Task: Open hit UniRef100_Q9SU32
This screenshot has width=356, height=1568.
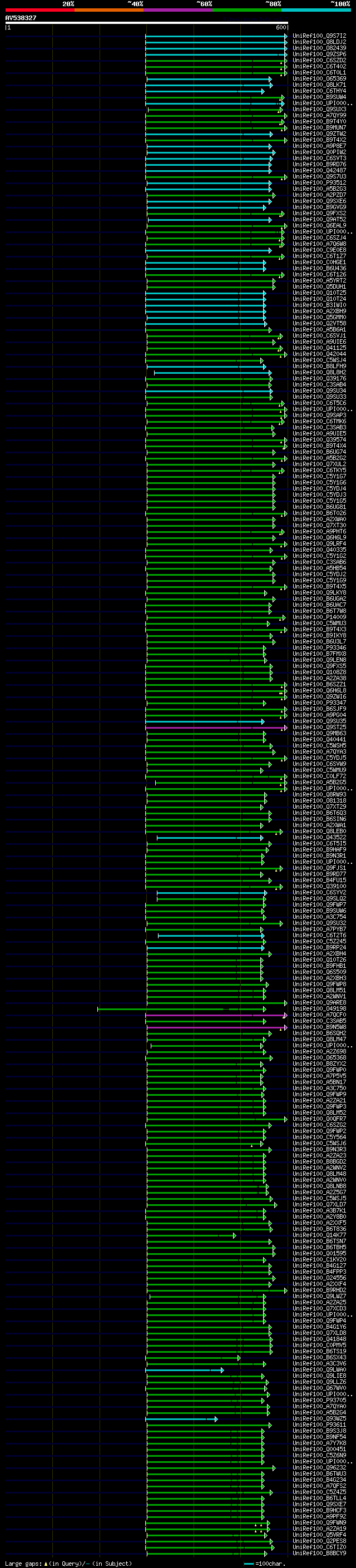Action: [x=319, y=923]
